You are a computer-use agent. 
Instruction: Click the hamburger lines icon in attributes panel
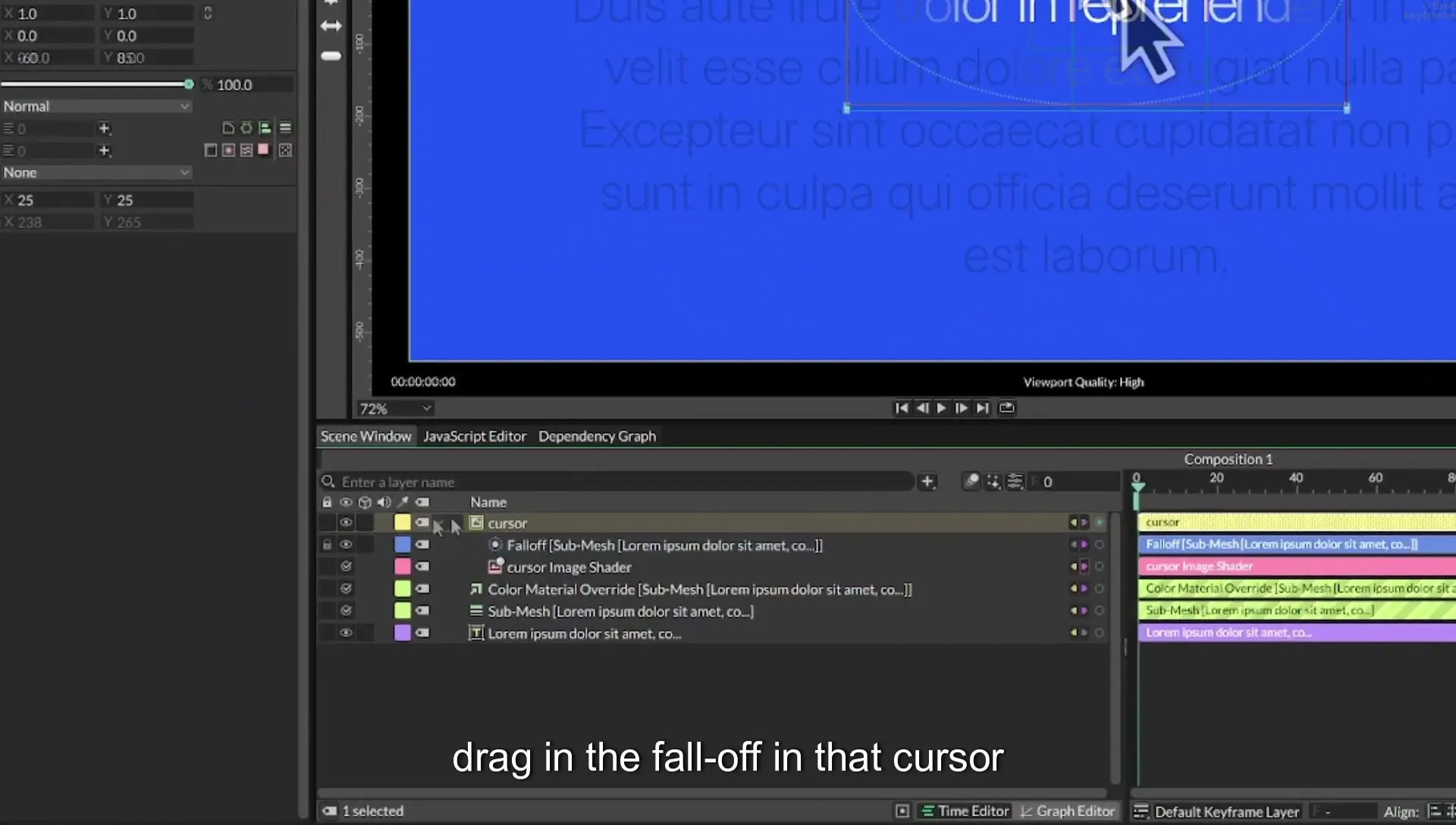(x=285, y=128)
